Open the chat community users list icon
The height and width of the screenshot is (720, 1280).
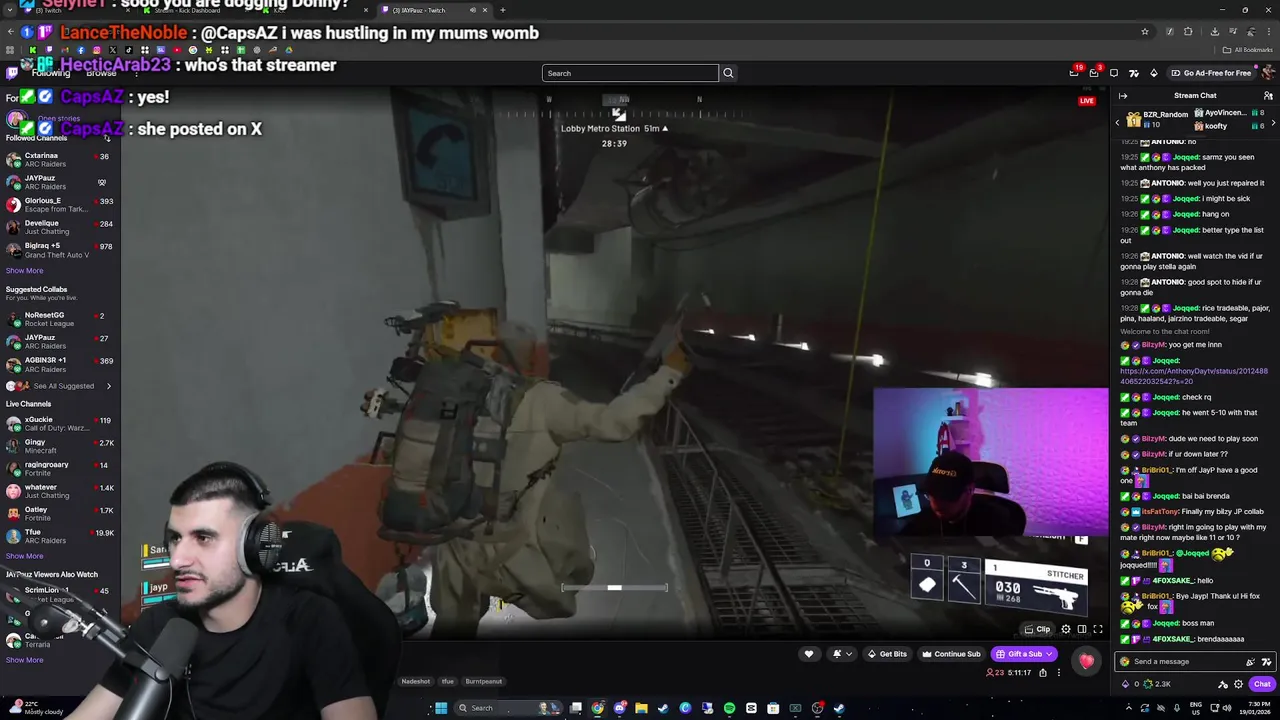coord(1268,96)
